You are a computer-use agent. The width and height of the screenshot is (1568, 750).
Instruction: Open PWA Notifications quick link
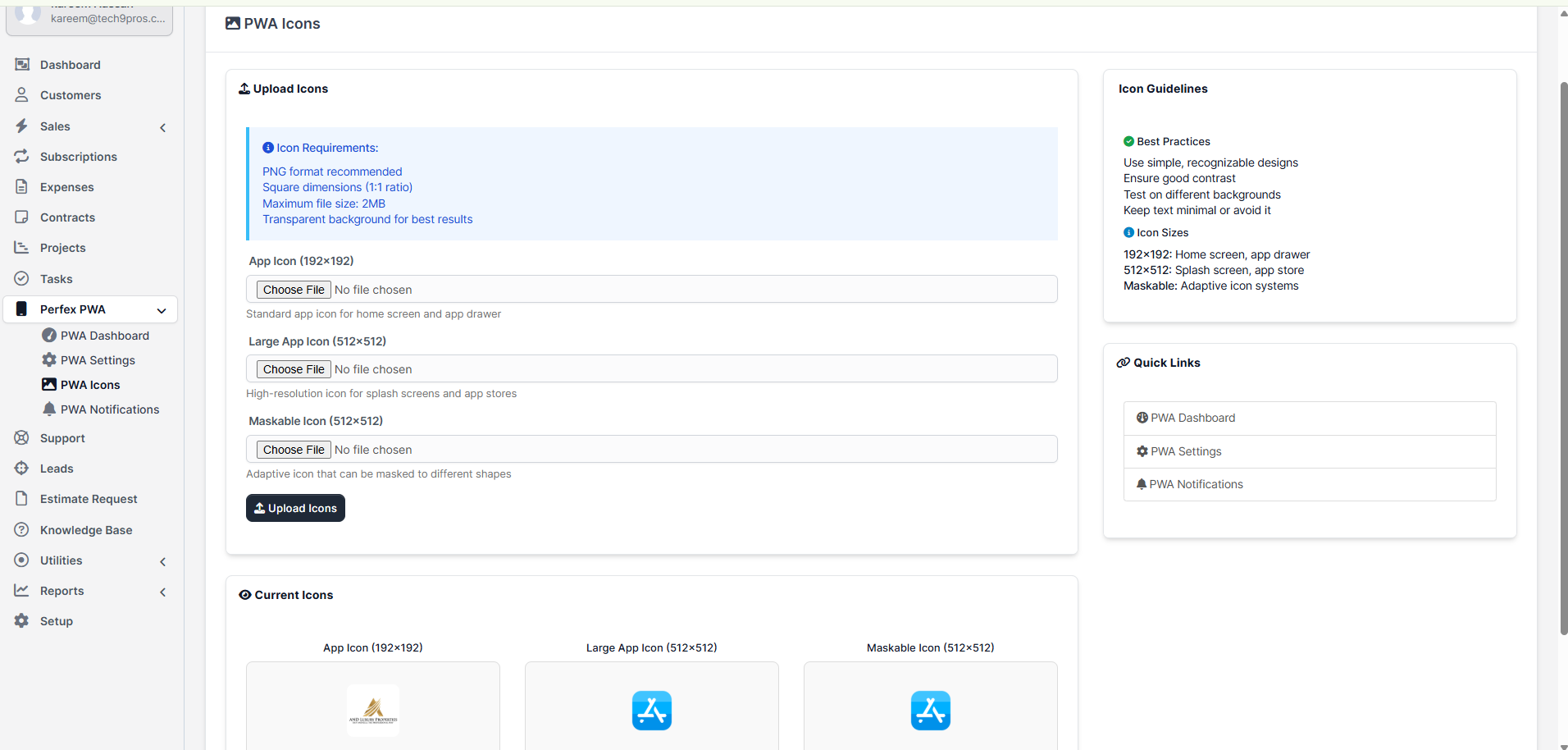pos(1310,484)
